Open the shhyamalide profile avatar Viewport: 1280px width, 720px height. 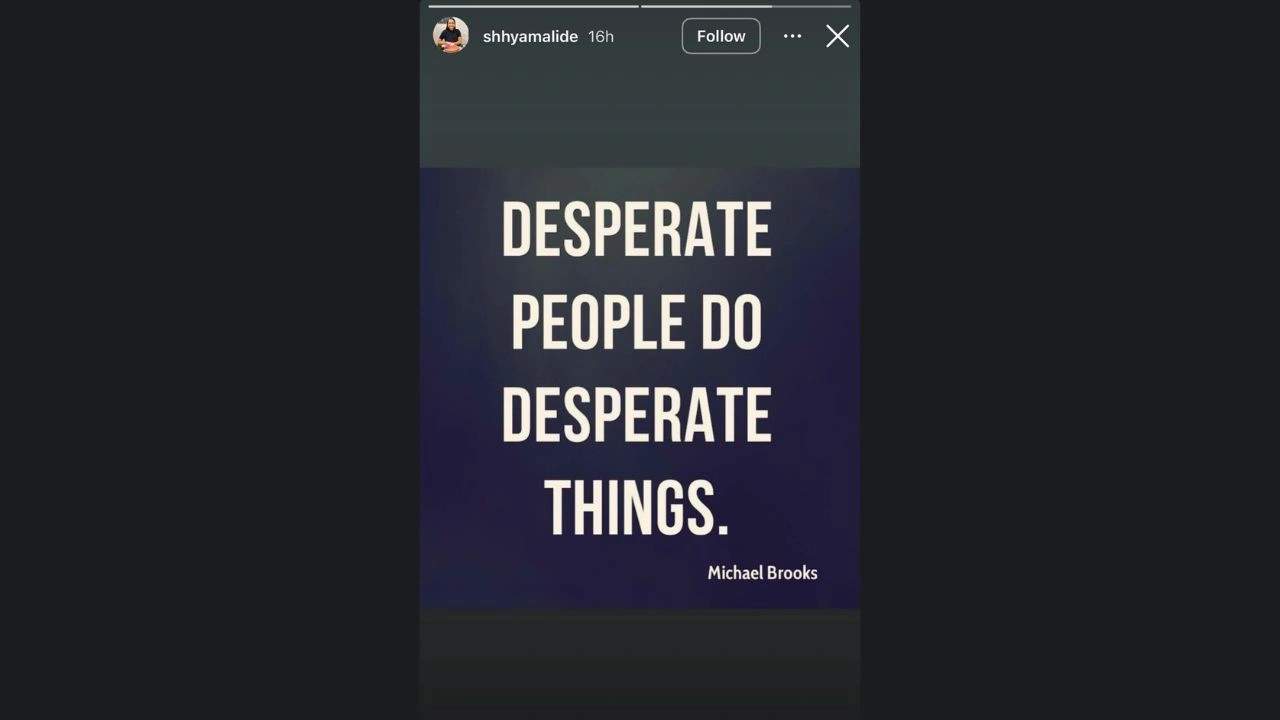coord(450,35)
